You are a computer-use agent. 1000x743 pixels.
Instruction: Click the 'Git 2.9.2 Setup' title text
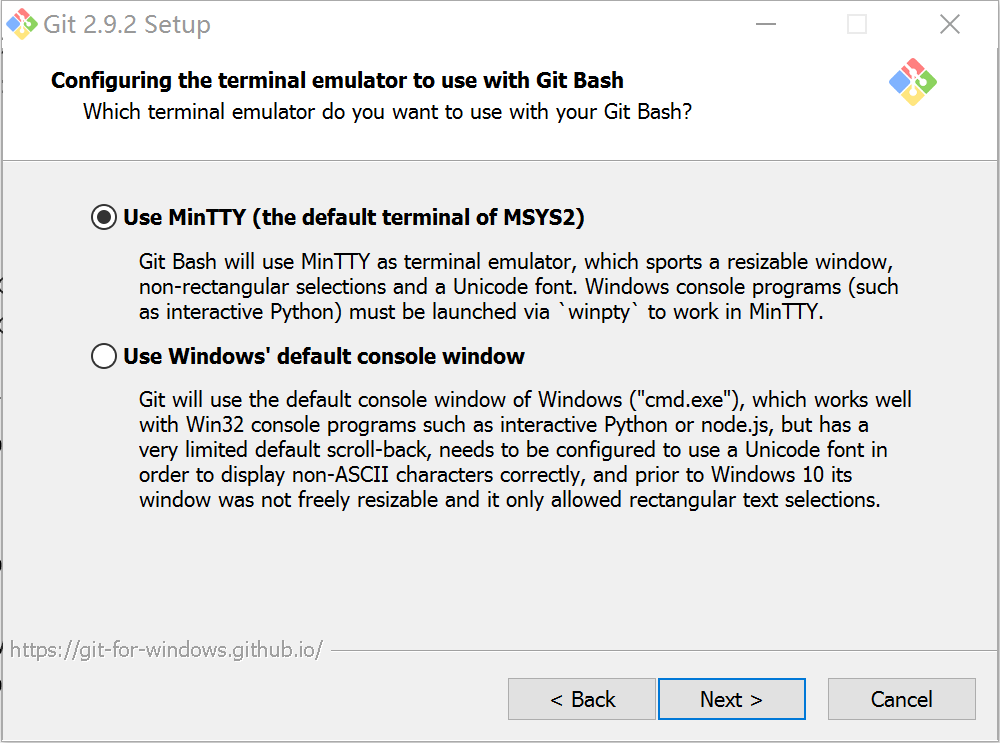point(127,24)
